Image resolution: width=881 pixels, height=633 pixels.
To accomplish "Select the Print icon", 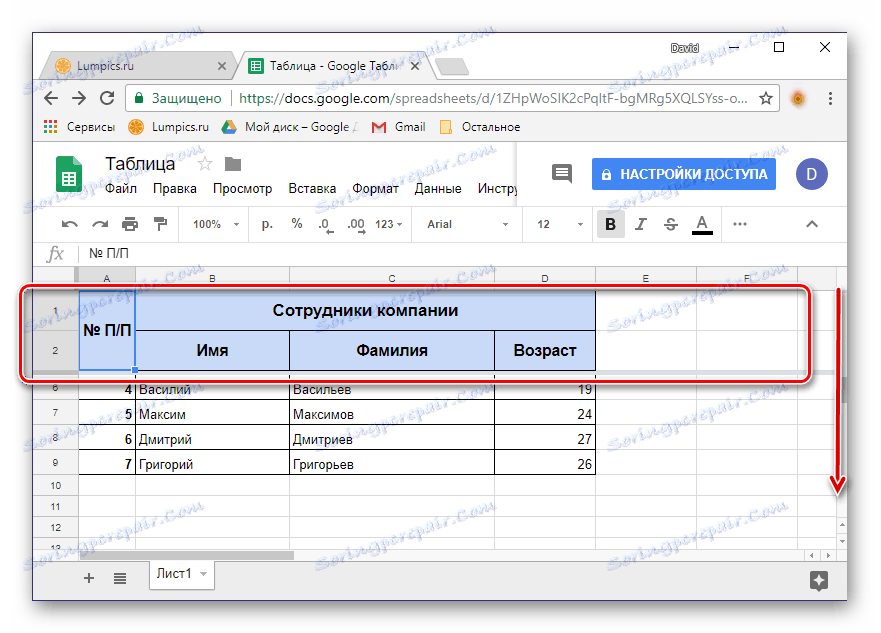I will coord(129,224).
